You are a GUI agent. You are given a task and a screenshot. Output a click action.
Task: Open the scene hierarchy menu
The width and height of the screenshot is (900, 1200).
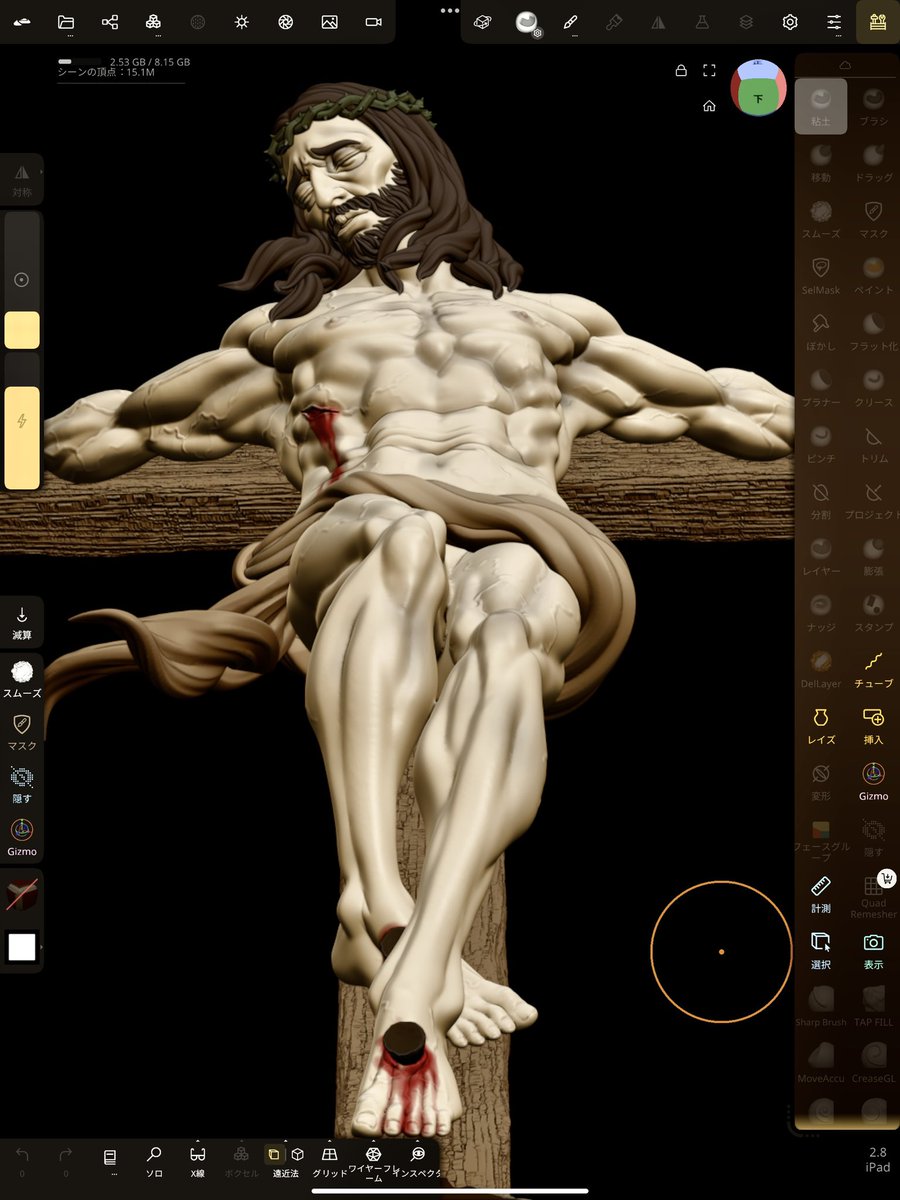110,22
